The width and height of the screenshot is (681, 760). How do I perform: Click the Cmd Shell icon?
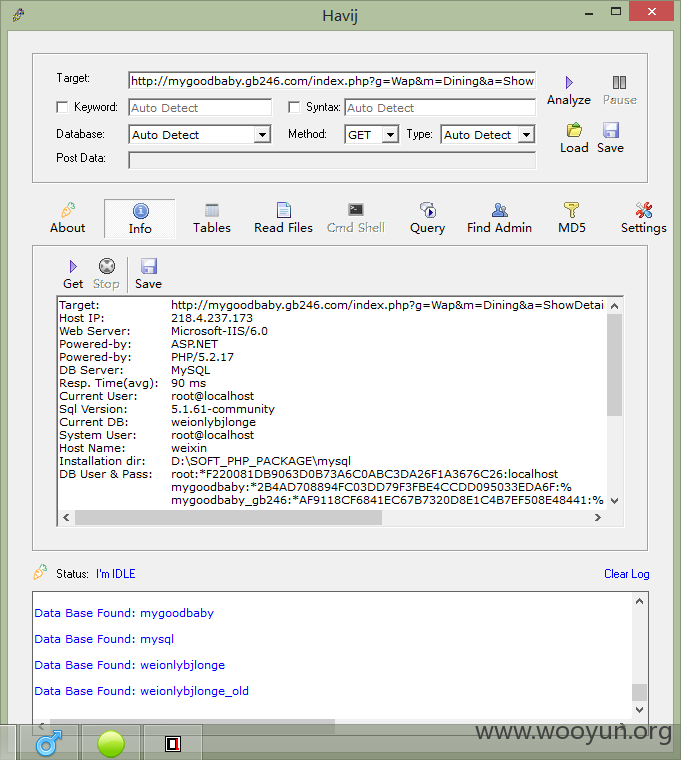(356, 209)
